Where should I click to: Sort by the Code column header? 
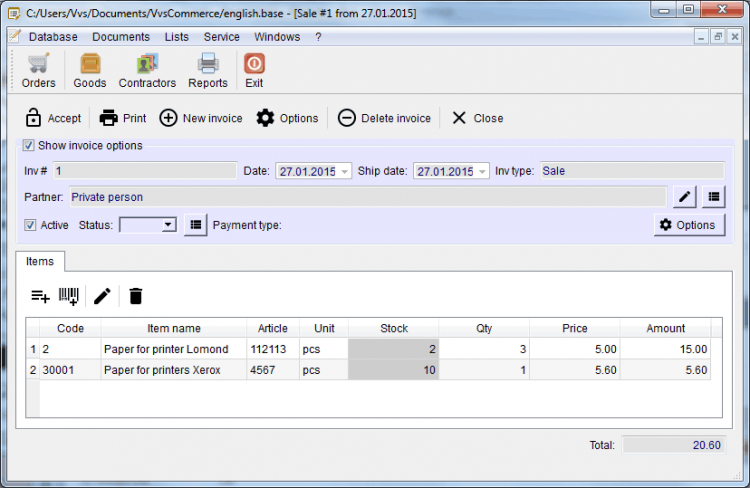pyautogui.click(x=70, y=328)
